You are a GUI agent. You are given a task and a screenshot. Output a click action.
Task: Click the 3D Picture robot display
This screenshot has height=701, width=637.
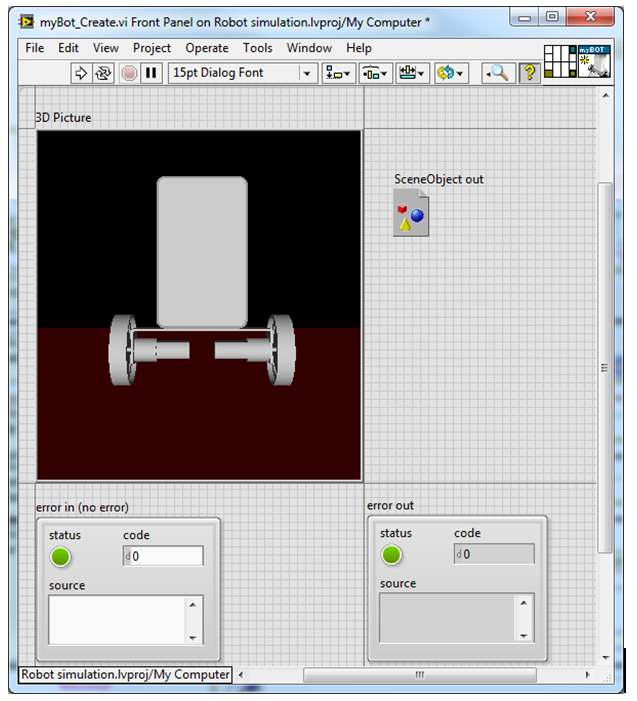tap(199, 305)
